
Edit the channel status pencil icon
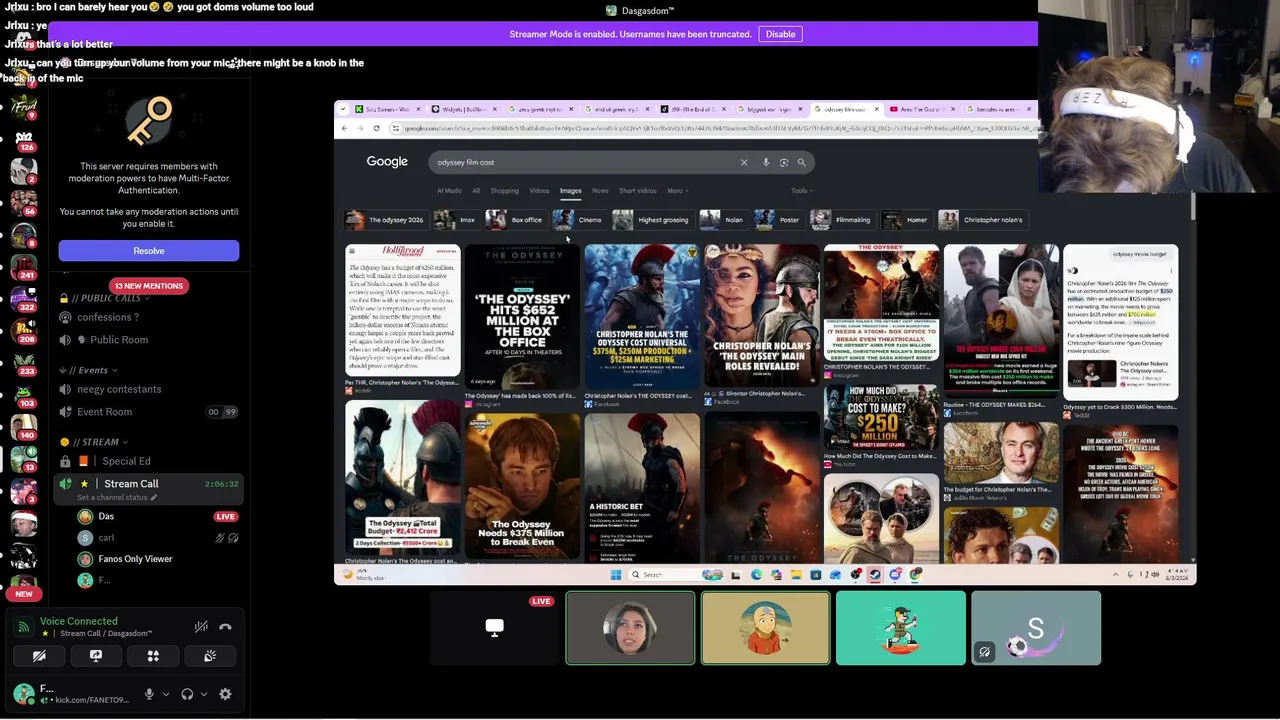(154, 498)
